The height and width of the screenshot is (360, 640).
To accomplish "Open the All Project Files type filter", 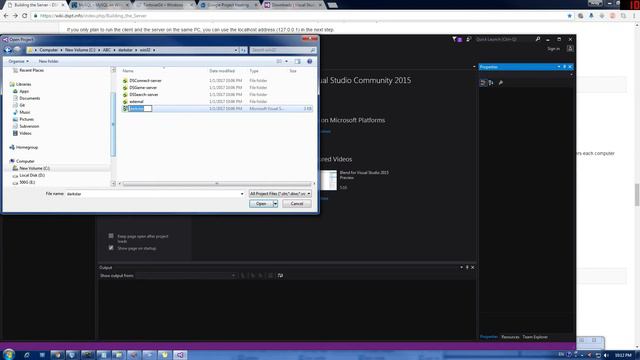I will click(280, 193).
